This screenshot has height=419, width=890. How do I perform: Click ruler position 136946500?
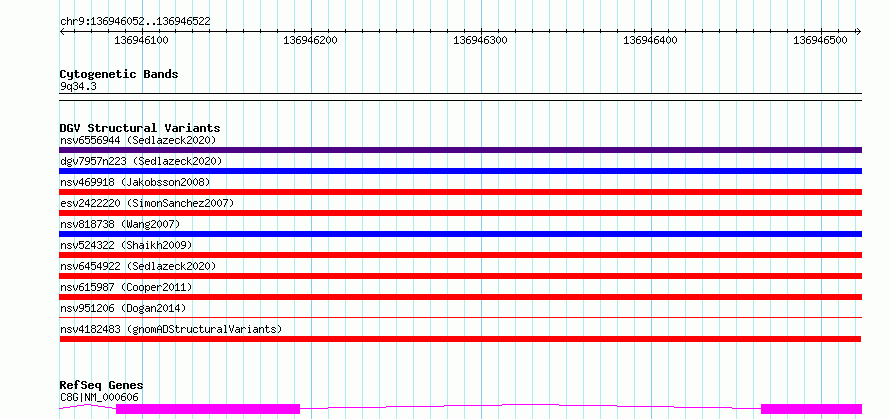820,40
